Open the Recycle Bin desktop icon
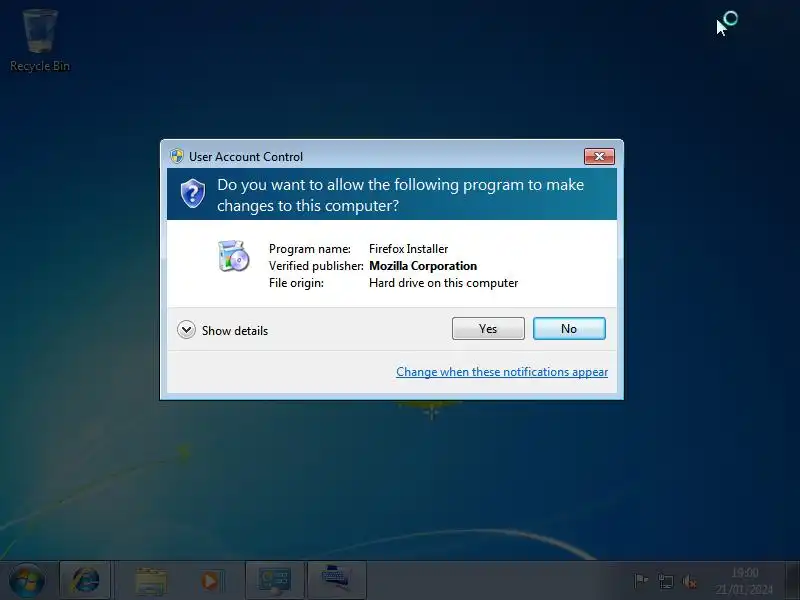Screen dimensions: 800x600 click(40, 41)
